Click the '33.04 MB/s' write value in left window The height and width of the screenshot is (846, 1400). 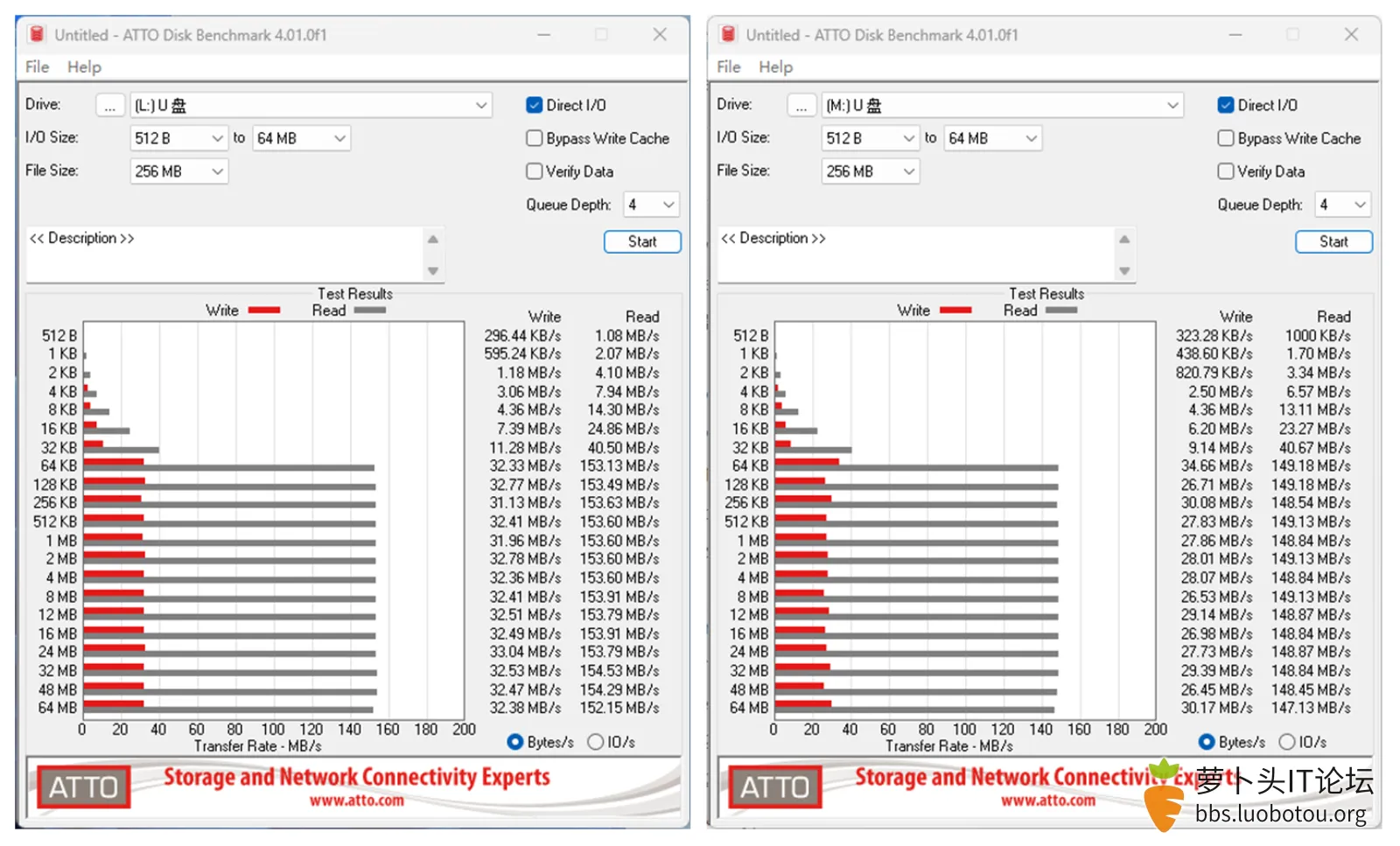[x=525, y=652]
